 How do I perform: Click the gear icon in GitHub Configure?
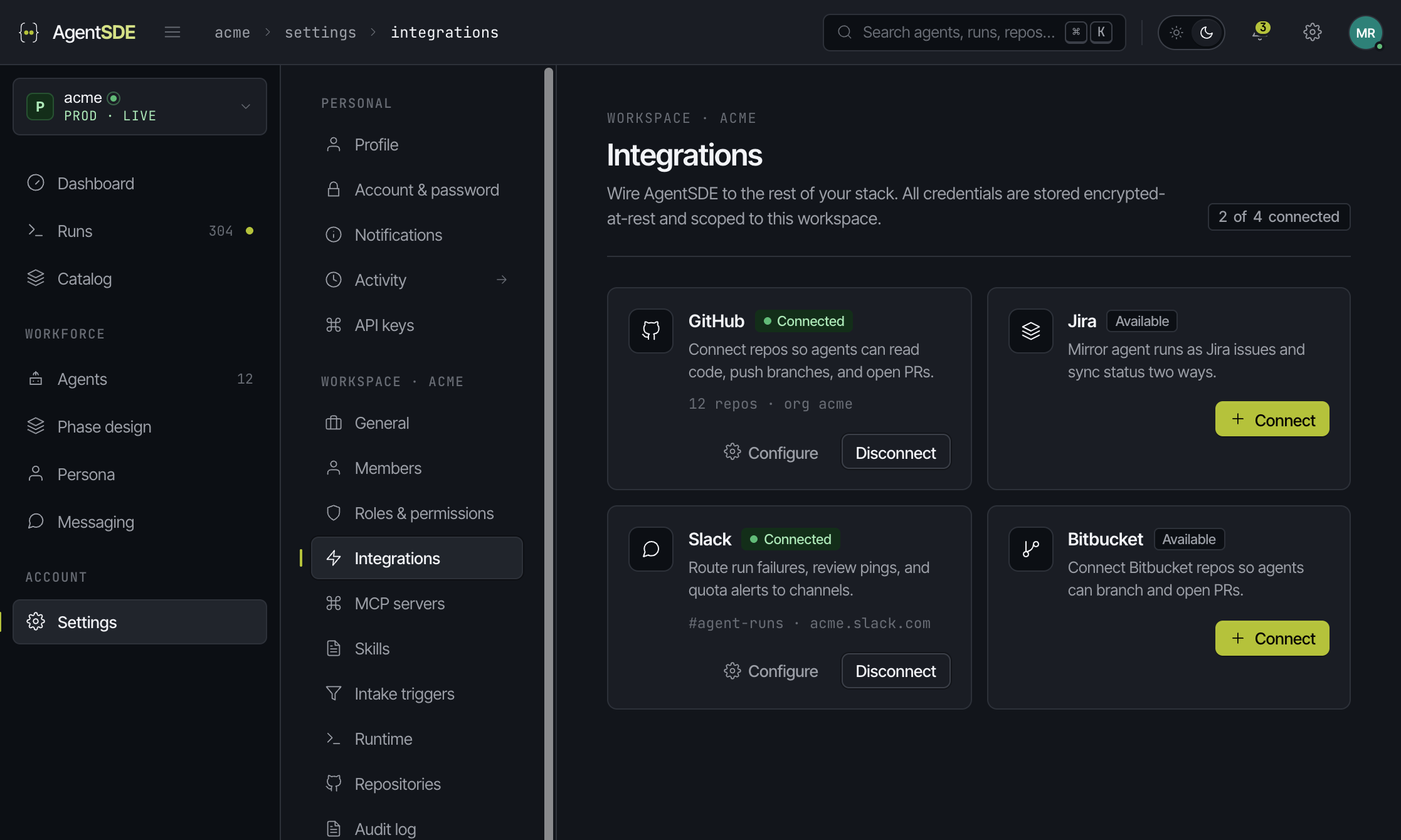coord(732,452)
